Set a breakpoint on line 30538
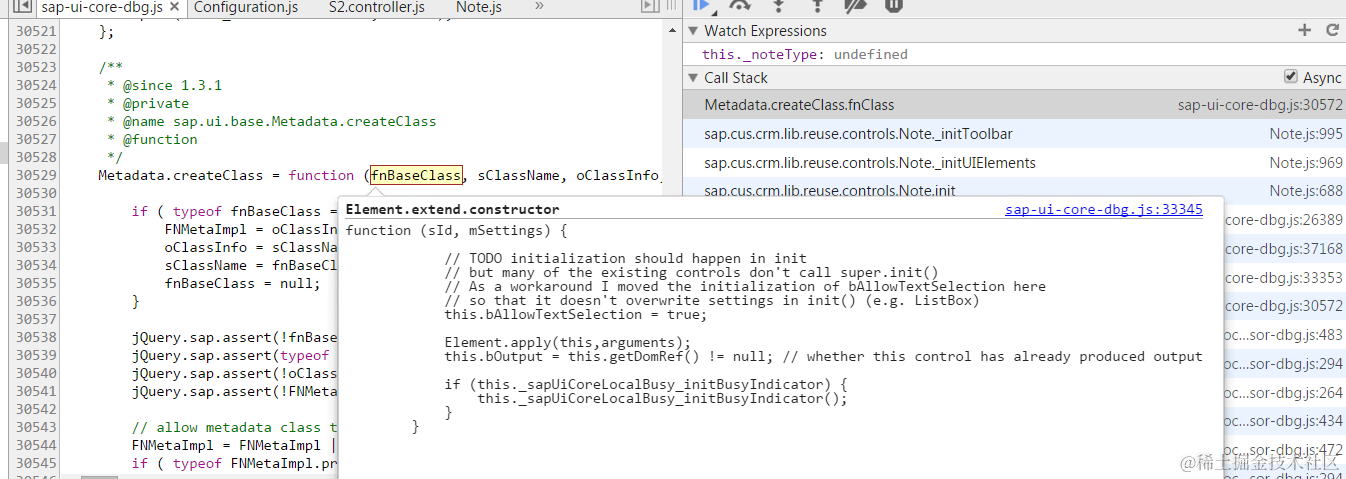Screen dimensions: 1346x479 pyautogui.click(x=35, y=338)
